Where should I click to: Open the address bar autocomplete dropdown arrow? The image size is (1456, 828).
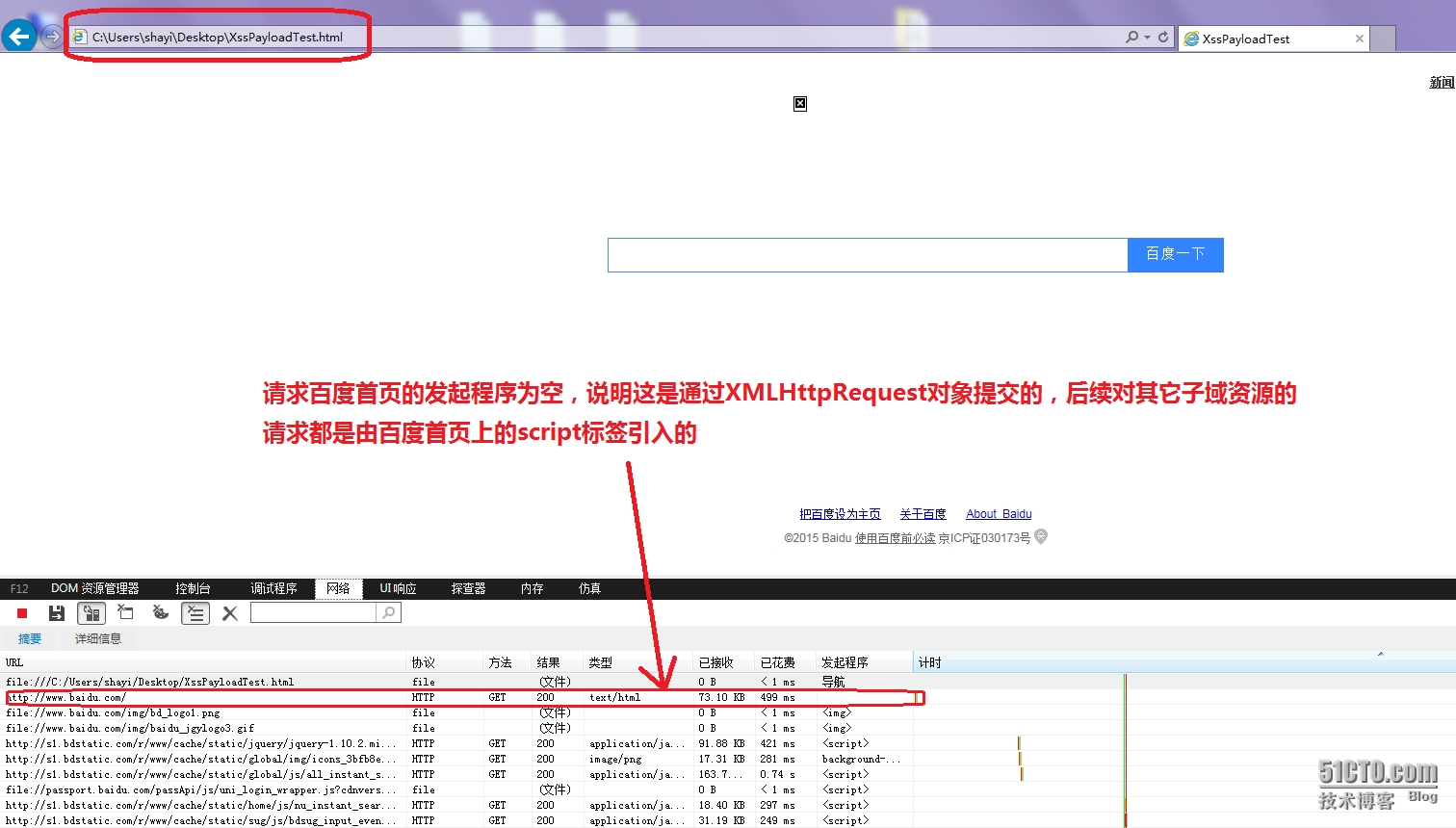[1147, 38]
